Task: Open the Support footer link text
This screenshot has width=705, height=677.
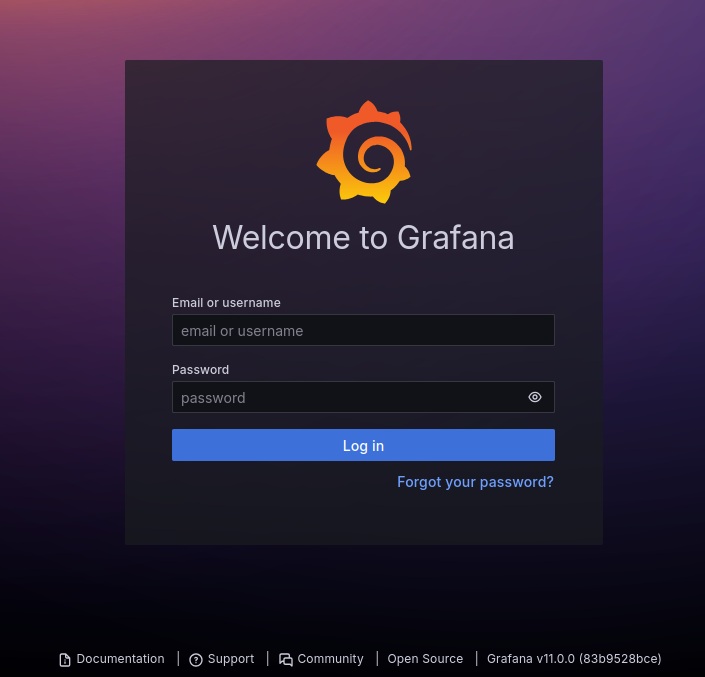Action: pos(231,659)
